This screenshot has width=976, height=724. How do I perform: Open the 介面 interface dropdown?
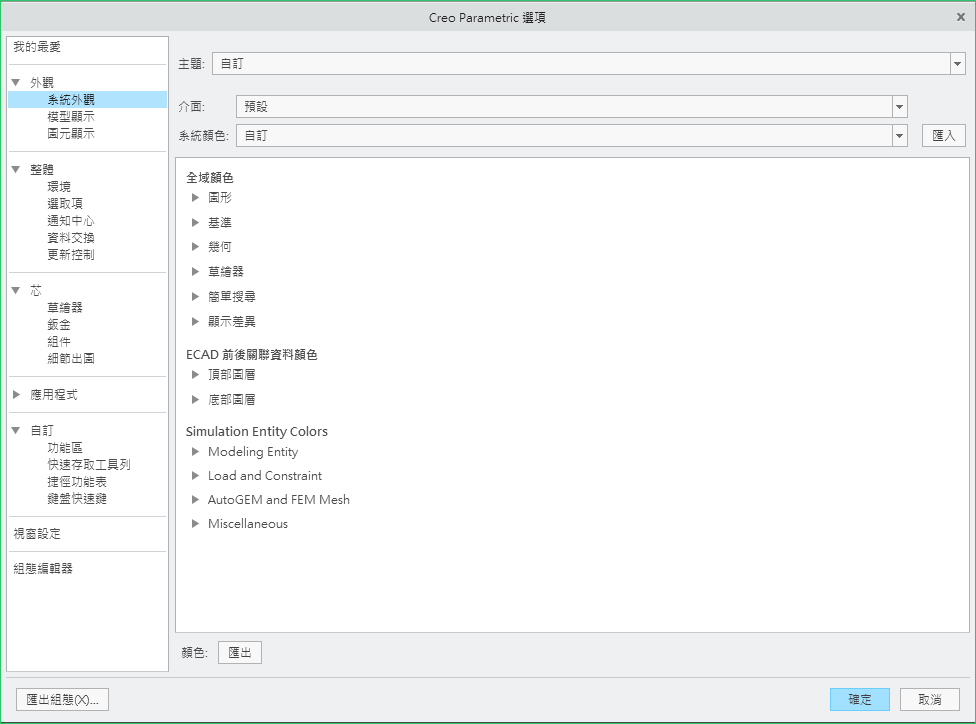click(x=899, y=107)
